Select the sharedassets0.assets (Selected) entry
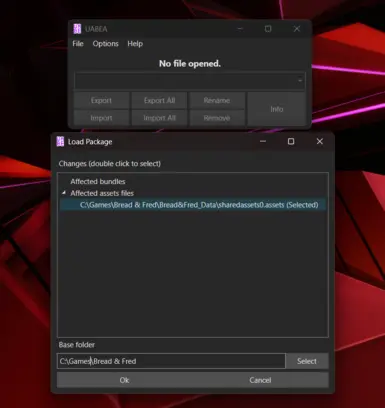 [x=193, y=205]
